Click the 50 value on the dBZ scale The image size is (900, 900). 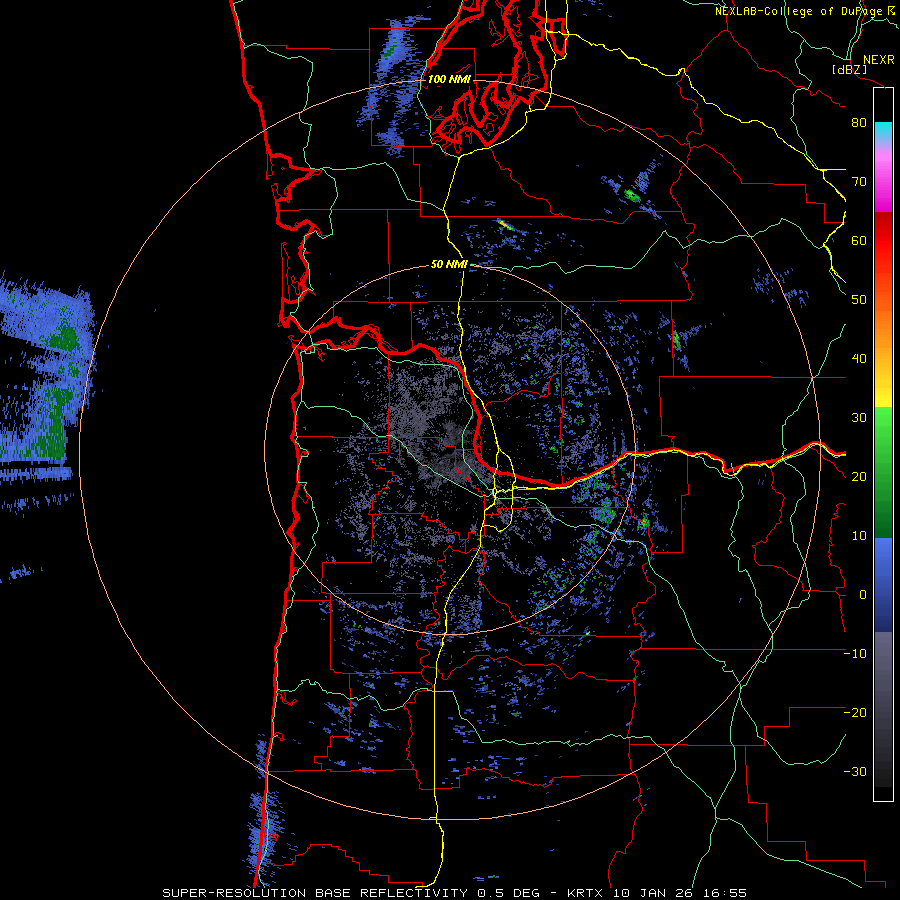click(859, 300)
